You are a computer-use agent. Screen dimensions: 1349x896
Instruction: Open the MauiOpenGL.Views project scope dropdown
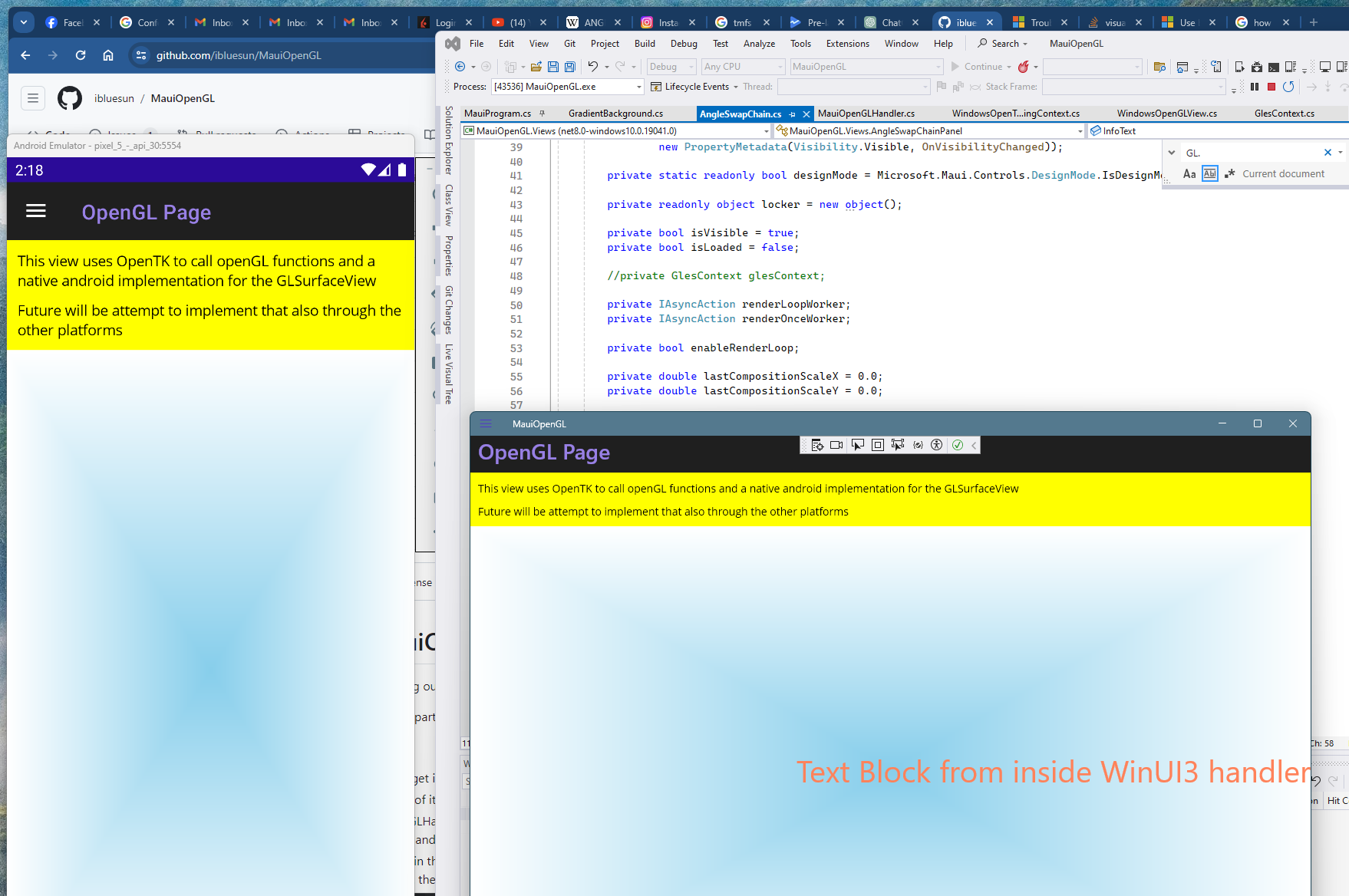[x=616, y=131]
